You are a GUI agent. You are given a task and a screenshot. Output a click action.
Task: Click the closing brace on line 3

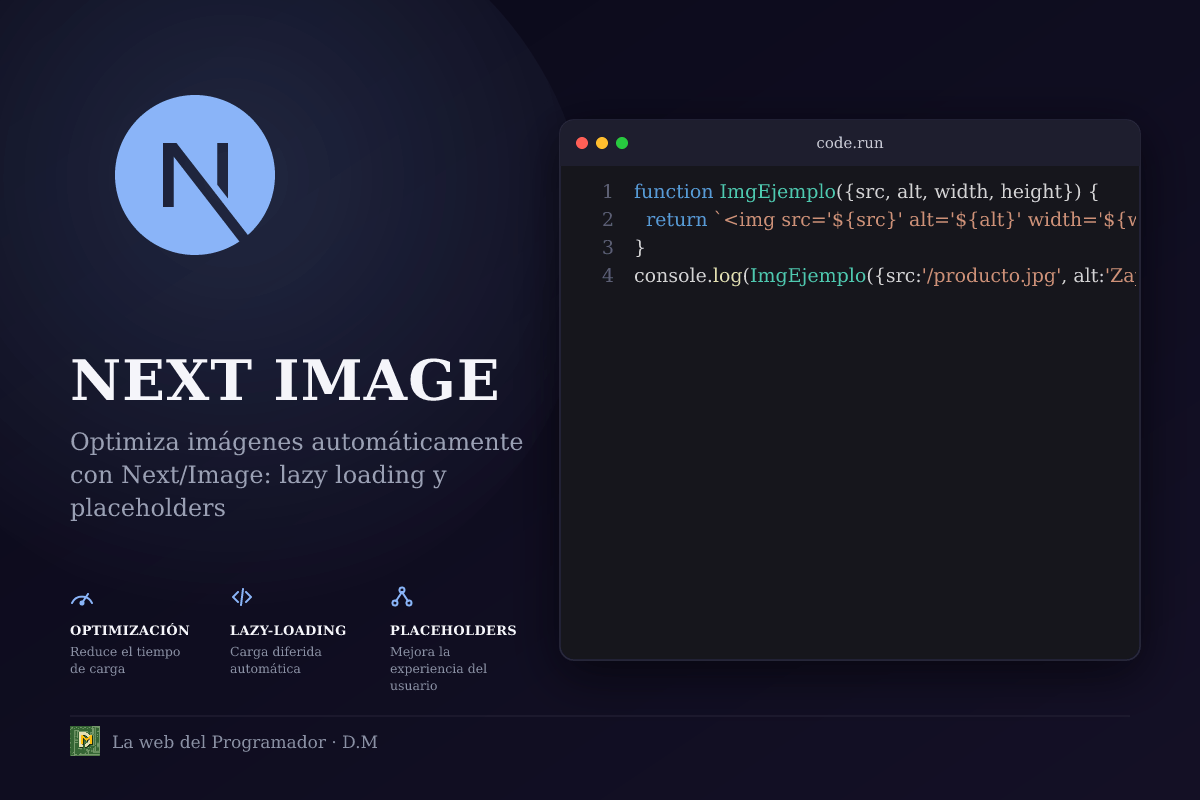pos(640,247)
